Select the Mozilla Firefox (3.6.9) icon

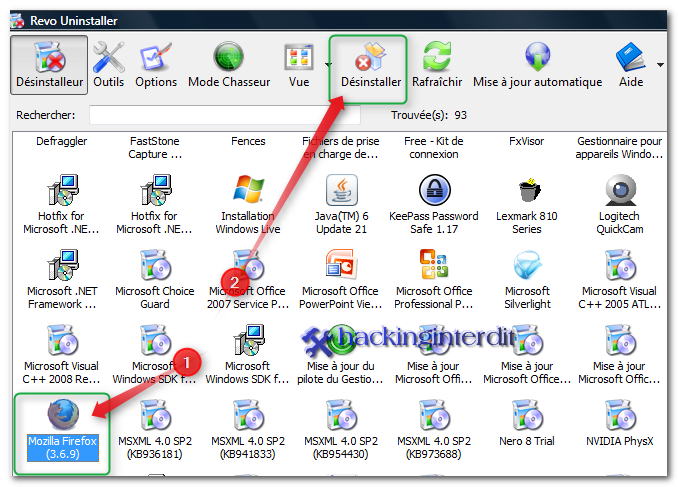click(63, 414)
